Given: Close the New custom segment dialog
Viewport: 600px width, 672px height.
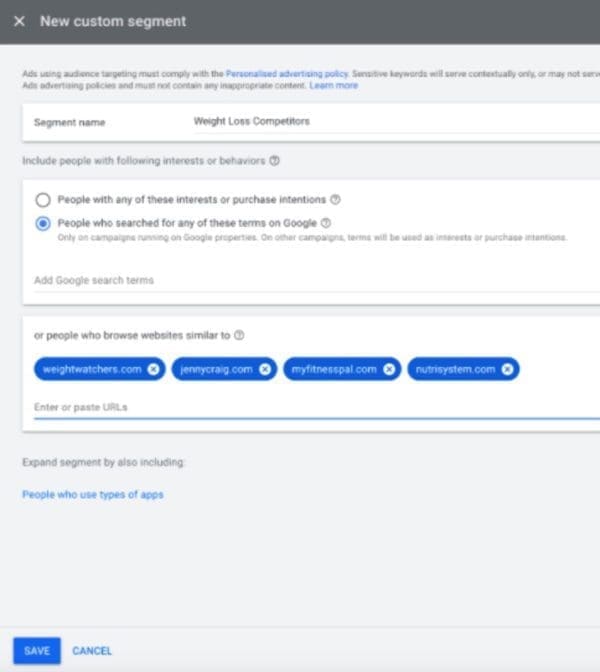Looking at the screenshot, I should click(19, 21).
